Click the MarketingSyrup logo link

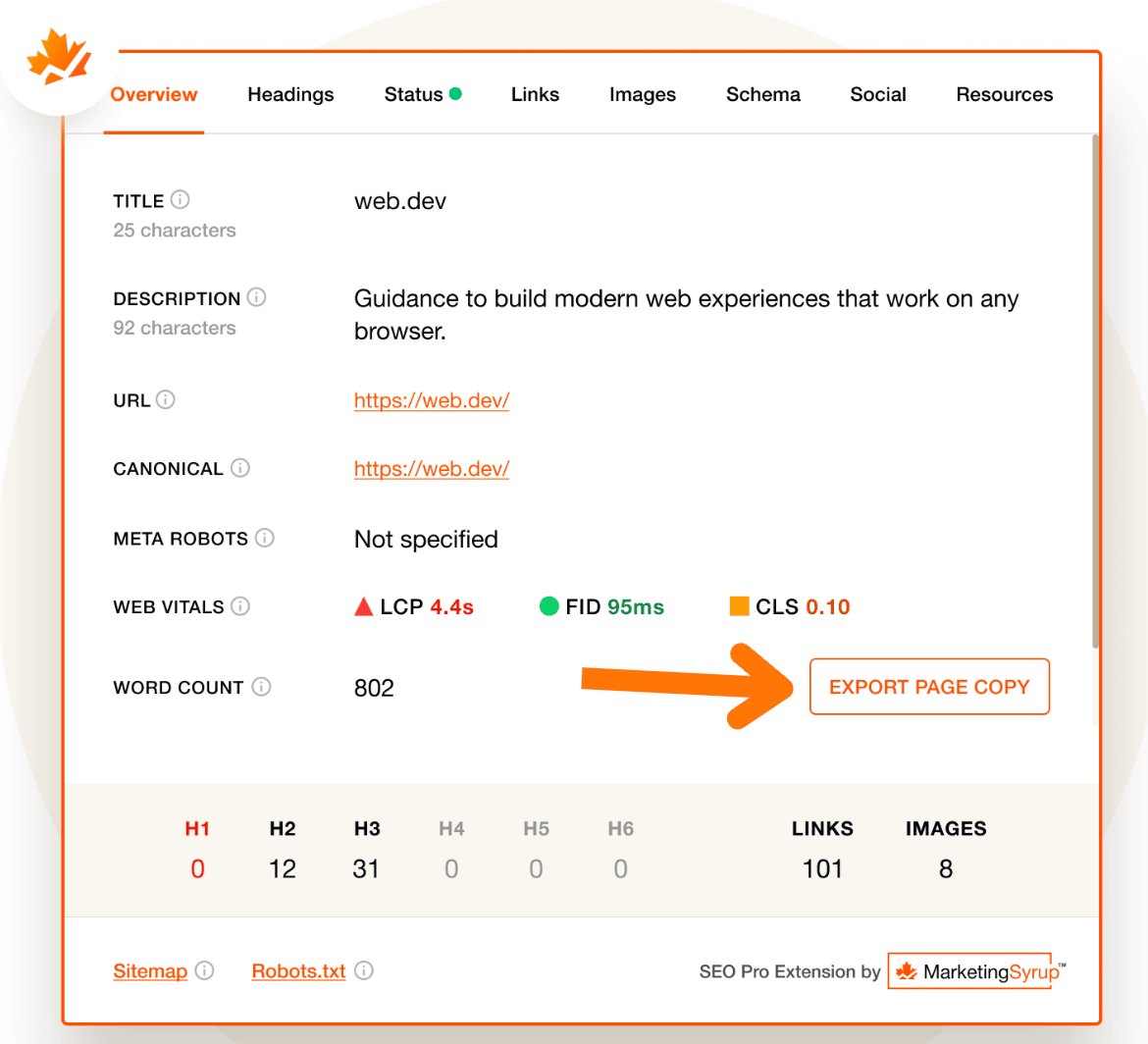tap(970, 970)
